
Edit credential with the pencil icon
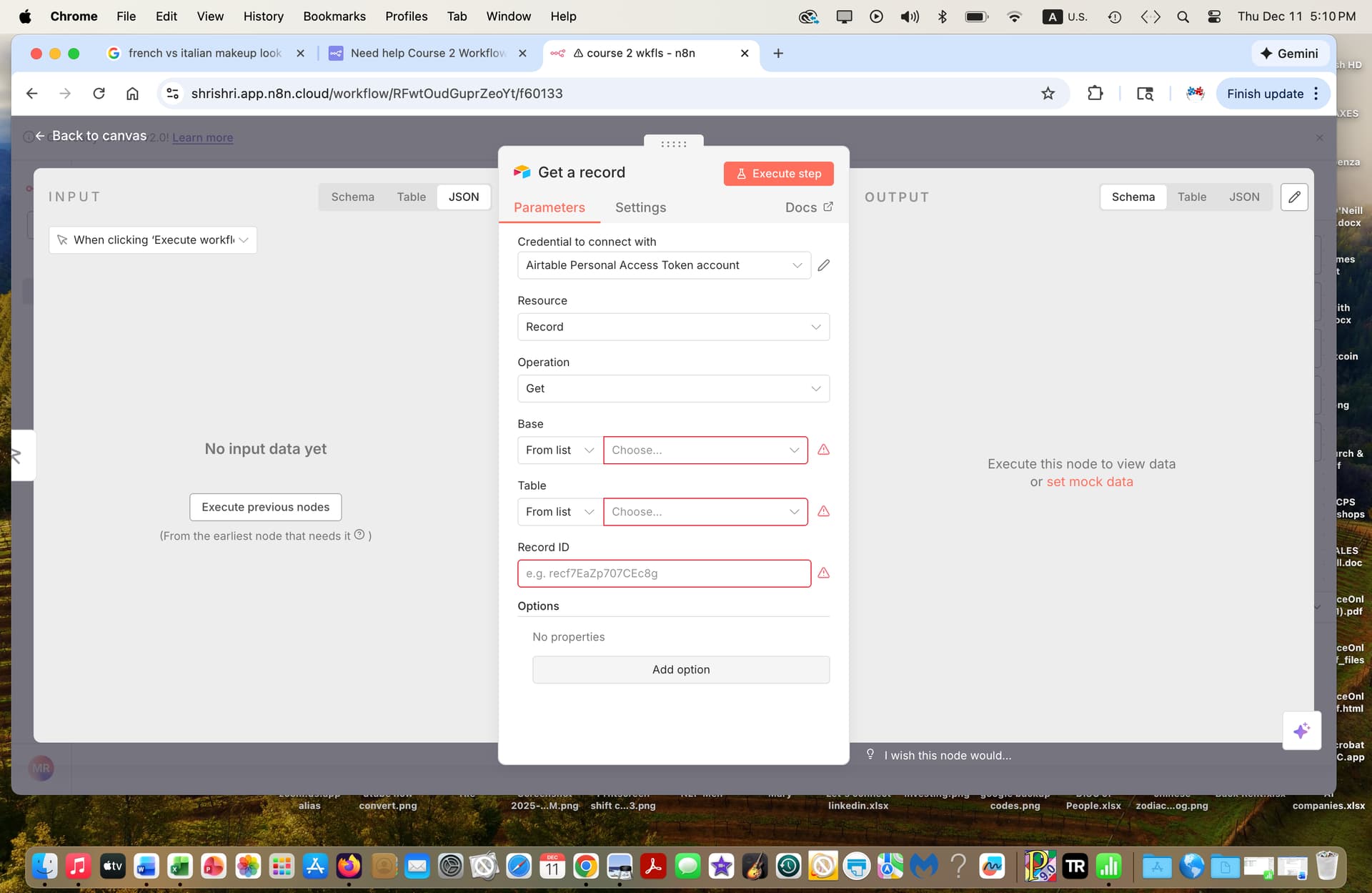tap(823, 265)
